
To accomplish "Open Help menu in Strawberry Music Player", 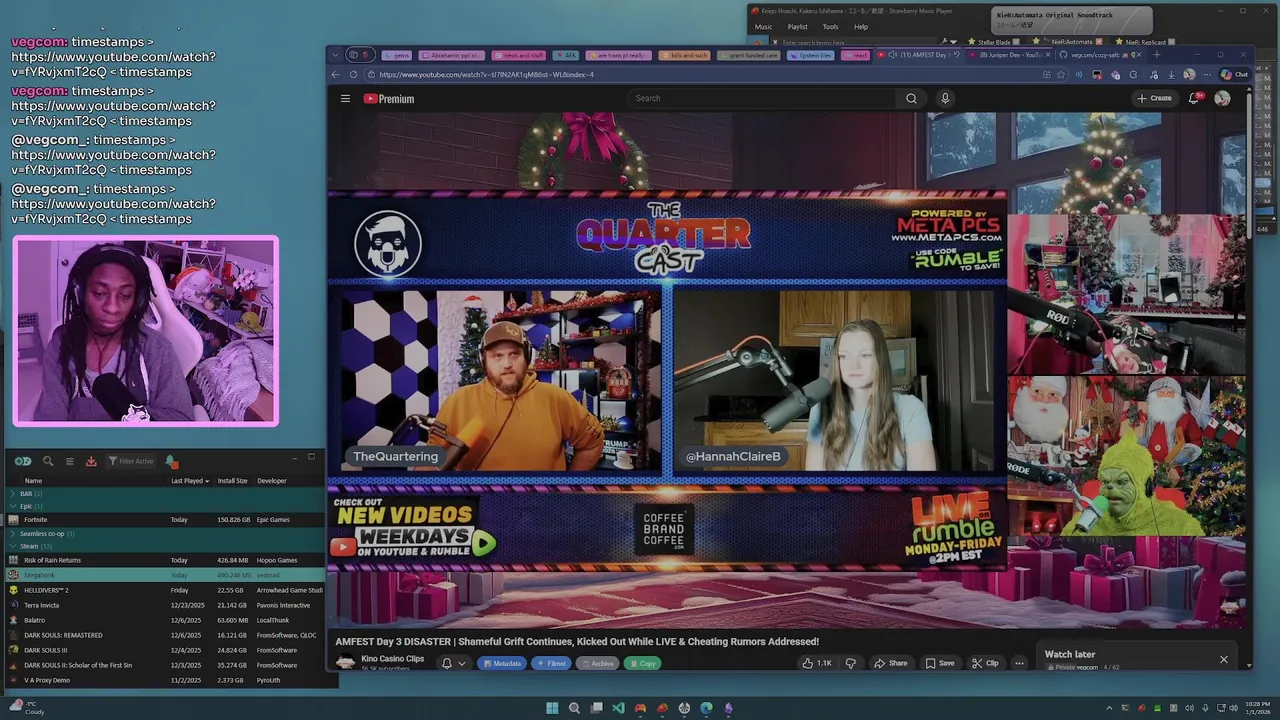I will (x=861, y=27).
